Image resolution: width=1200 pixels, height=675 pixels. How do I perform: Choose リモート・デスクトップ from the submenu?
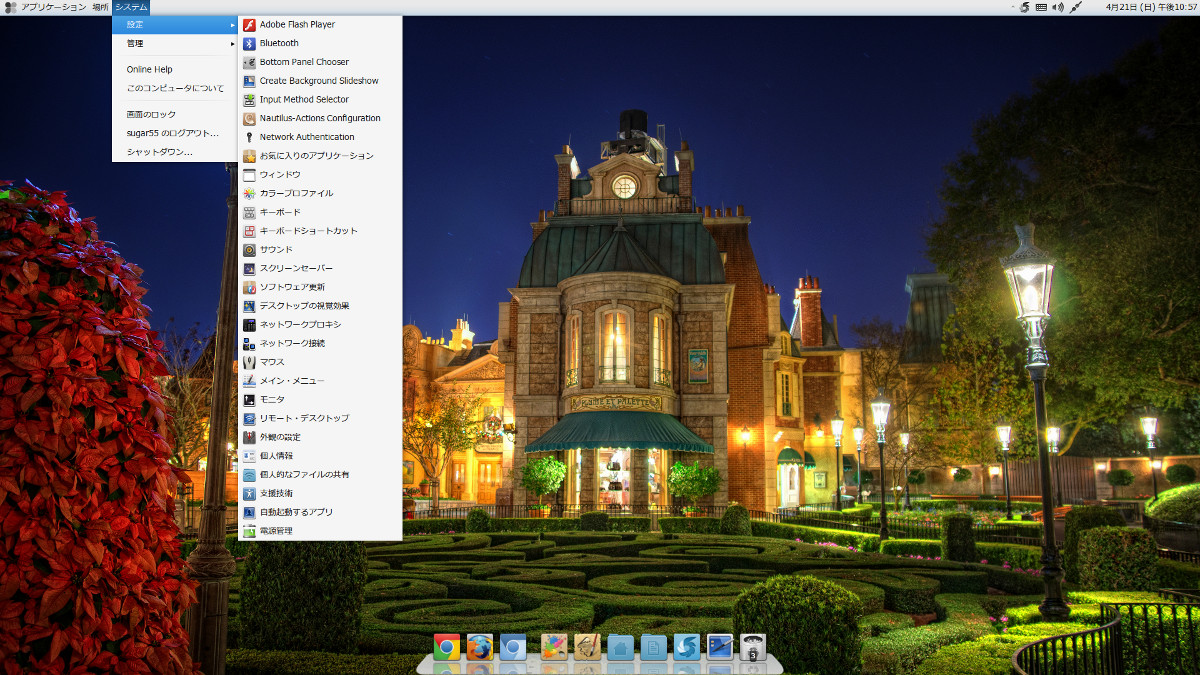pyautogui.click(x=320, y=418)
